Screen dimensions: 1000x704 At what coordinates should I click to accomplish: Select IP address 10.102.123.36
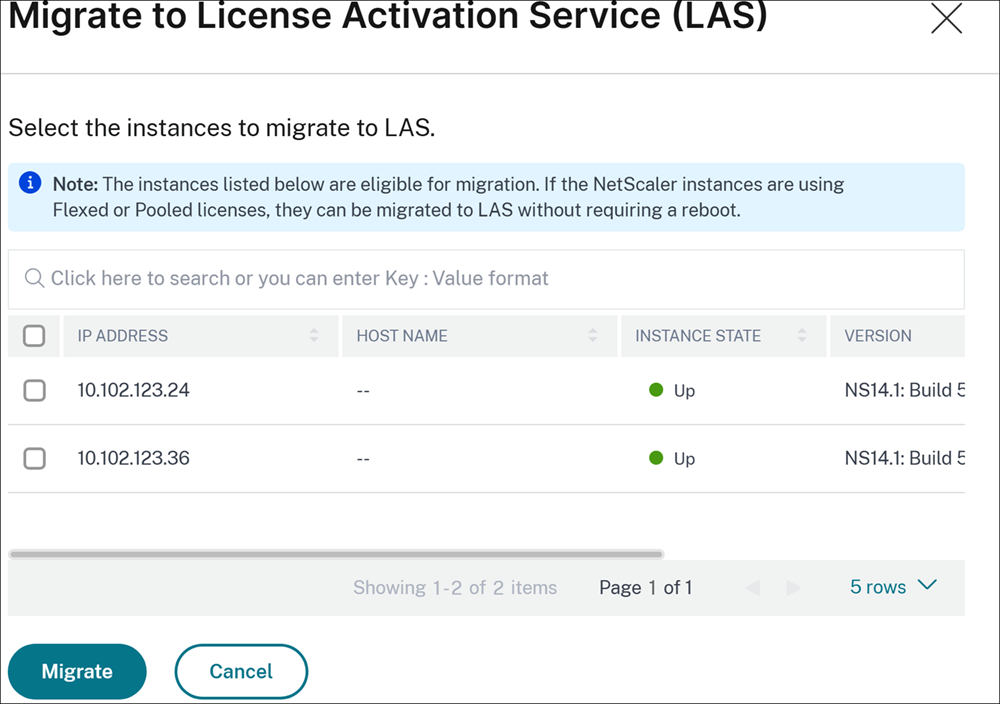133,458
